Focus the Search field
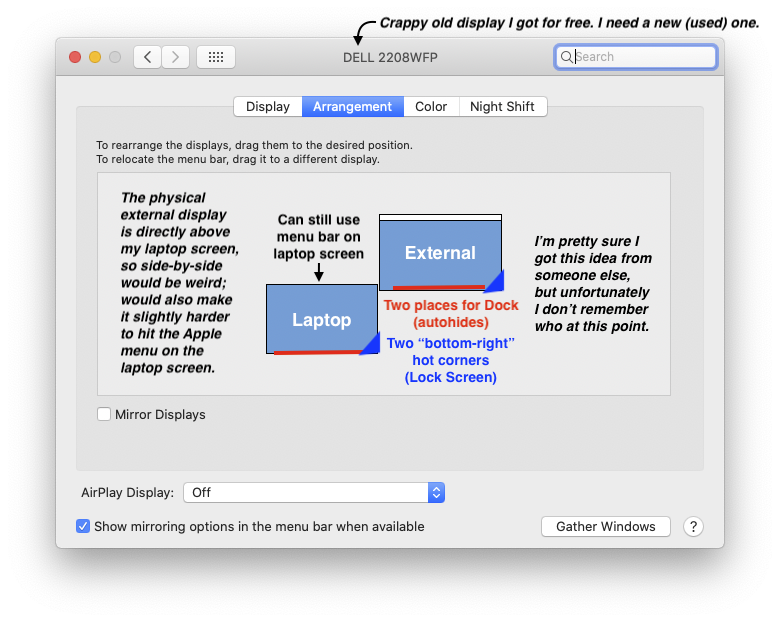 click(636, 57)
